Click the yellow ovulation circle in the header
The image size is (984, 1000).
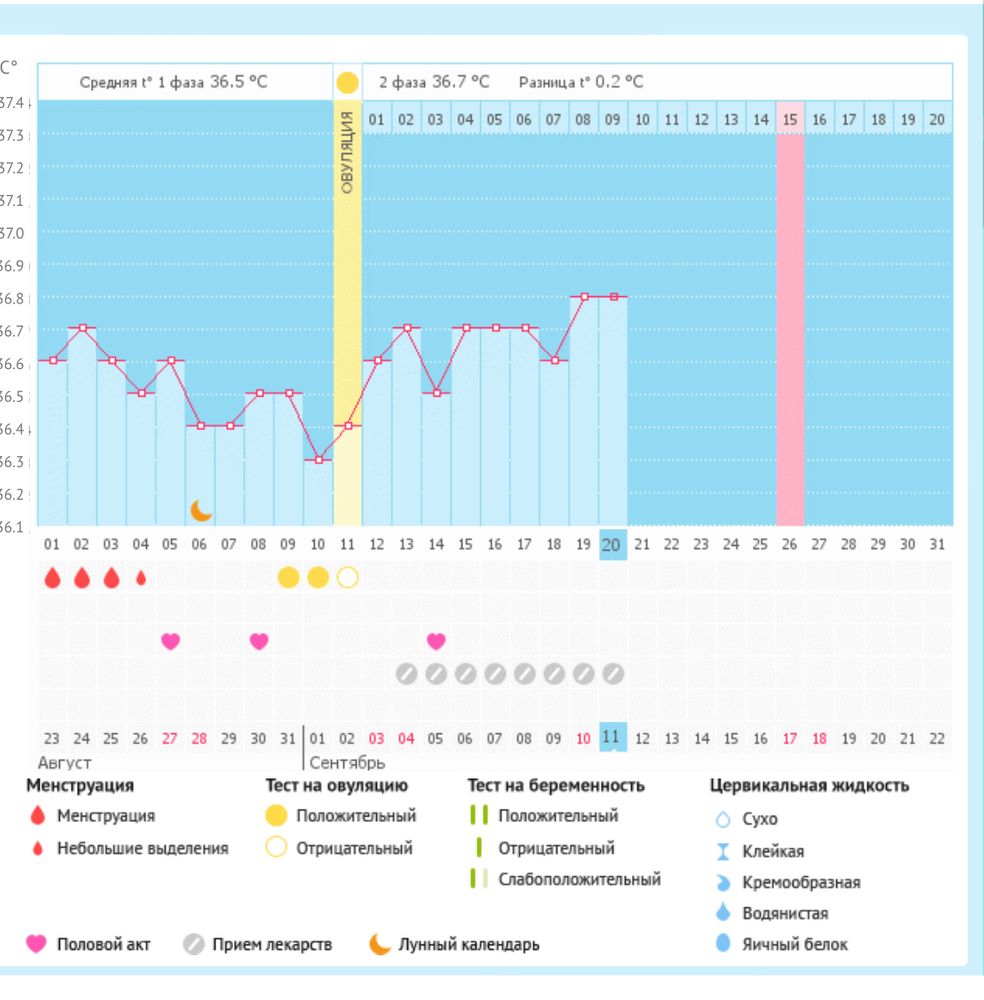click(x=347, y=82)
